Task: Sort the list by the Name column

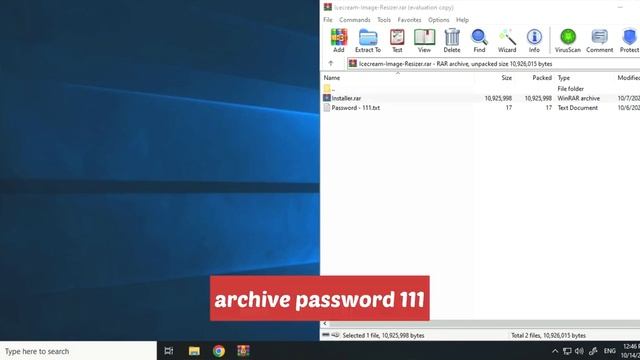Action: [332, 78]
